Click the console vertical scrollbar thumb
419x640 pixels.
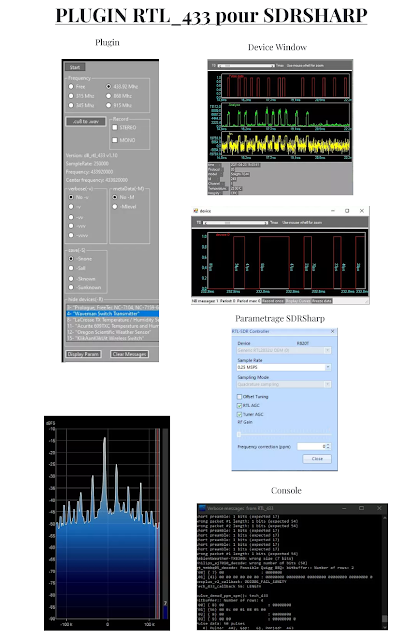pos(384,619)
